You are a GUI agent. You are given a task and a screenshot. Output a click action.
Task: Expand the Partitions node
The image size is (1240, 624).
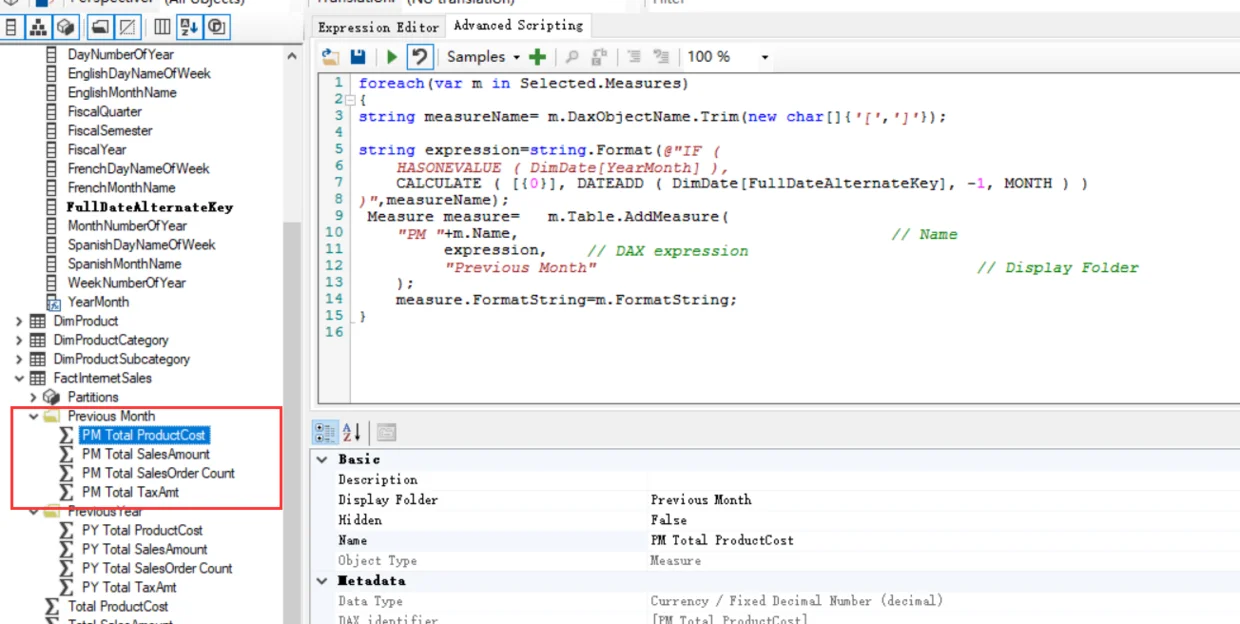click(33, 397)
